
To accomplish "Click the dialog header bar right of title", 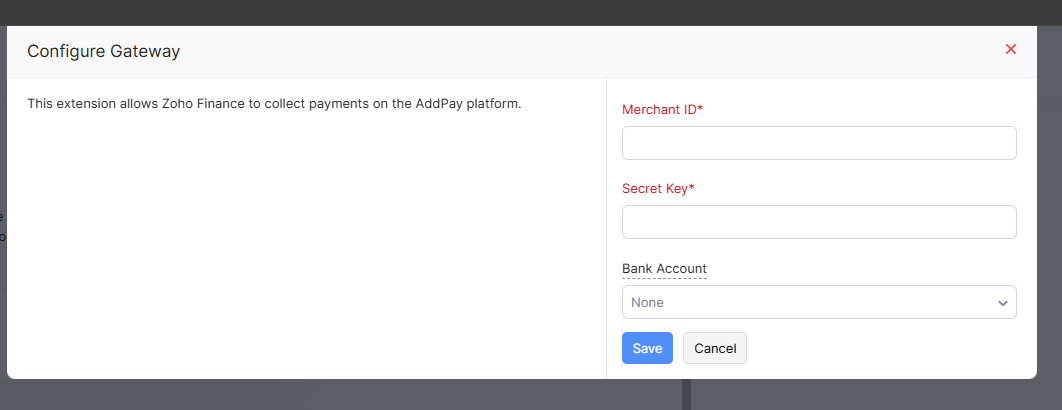I will [600, 51].
